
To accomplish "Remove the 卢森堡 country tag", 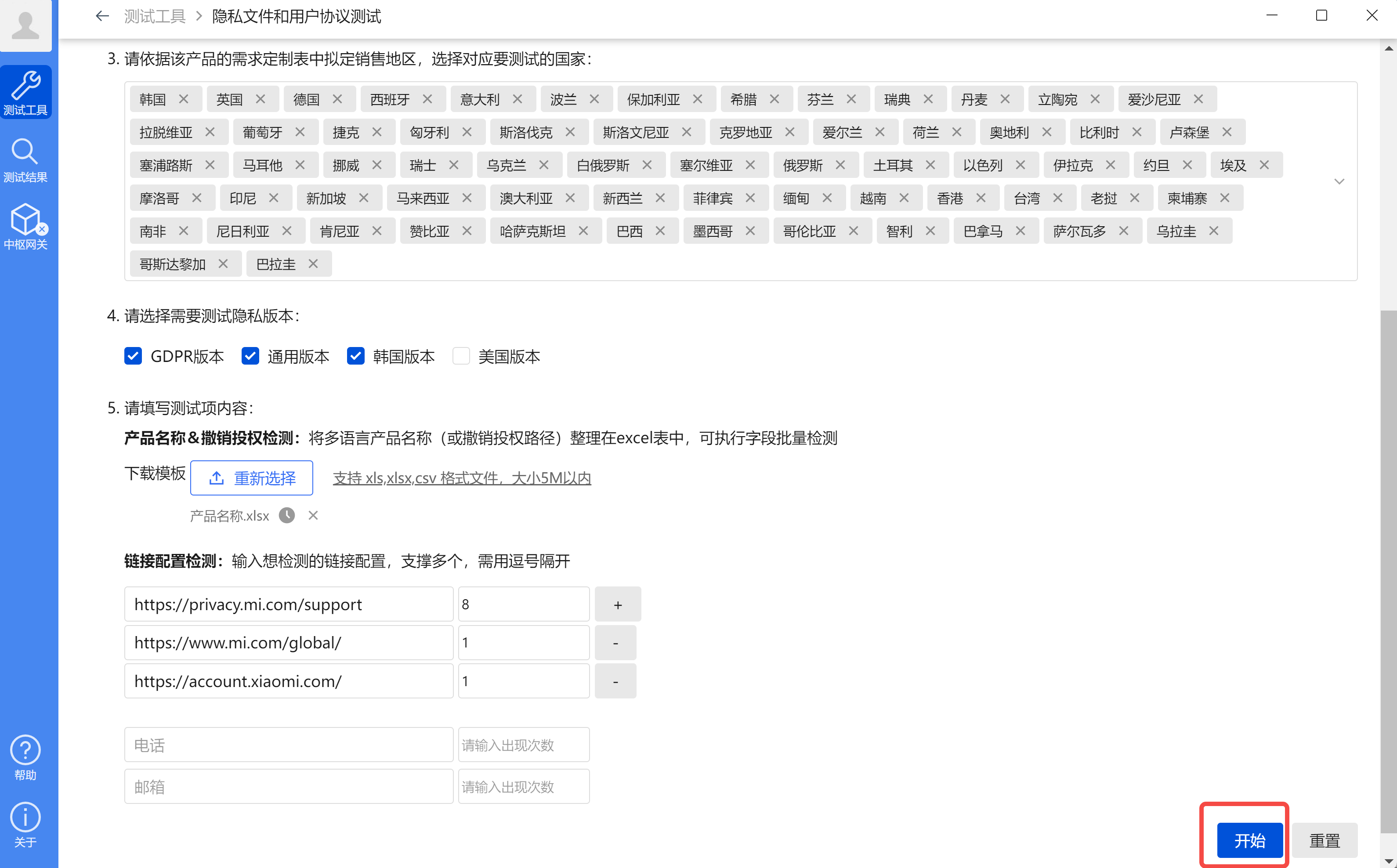I will point(1227,132).
